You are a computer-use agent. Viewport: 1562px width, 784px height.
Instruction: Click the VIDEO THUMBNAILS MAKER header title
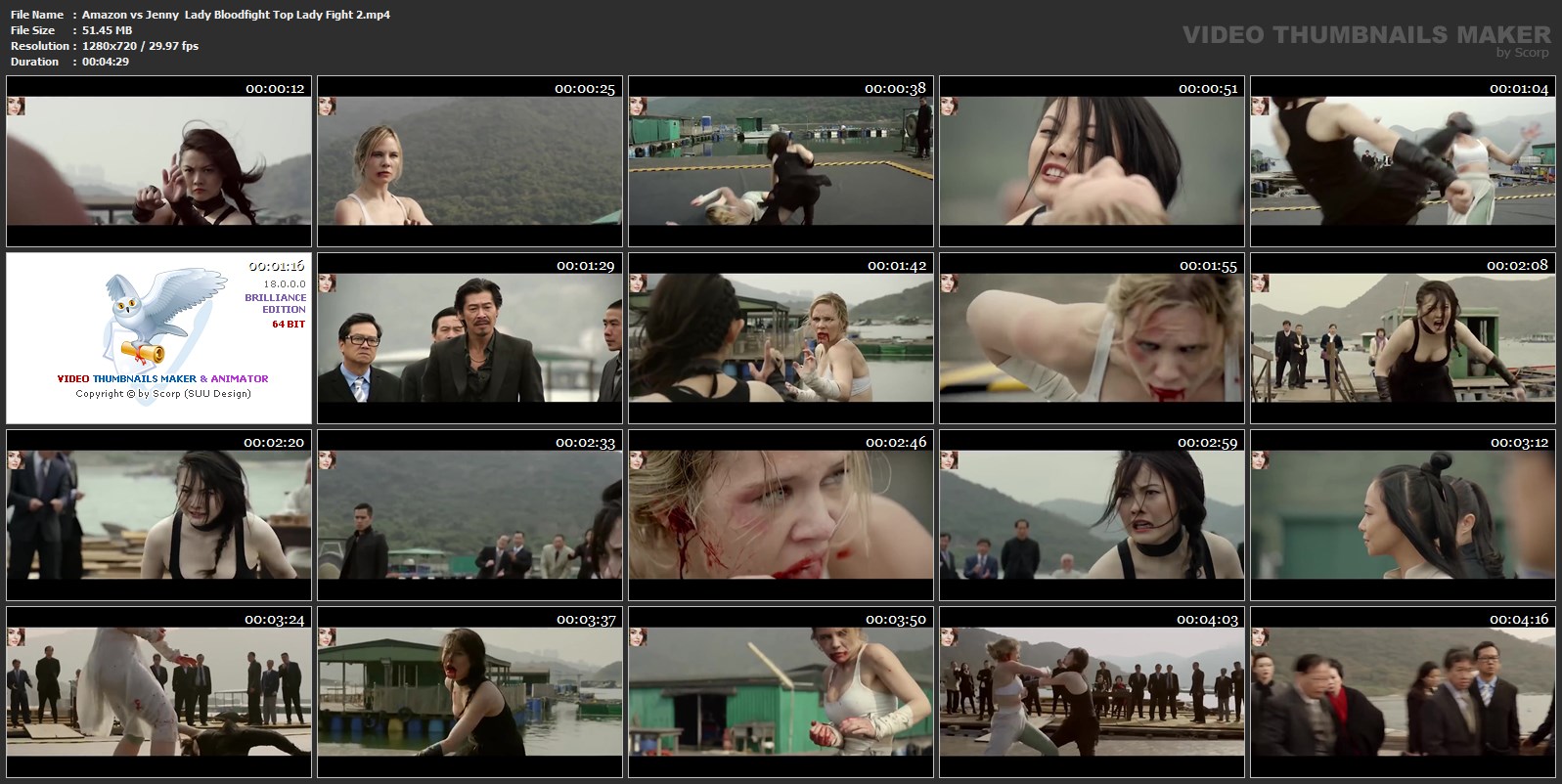[x=1366, y=34]
